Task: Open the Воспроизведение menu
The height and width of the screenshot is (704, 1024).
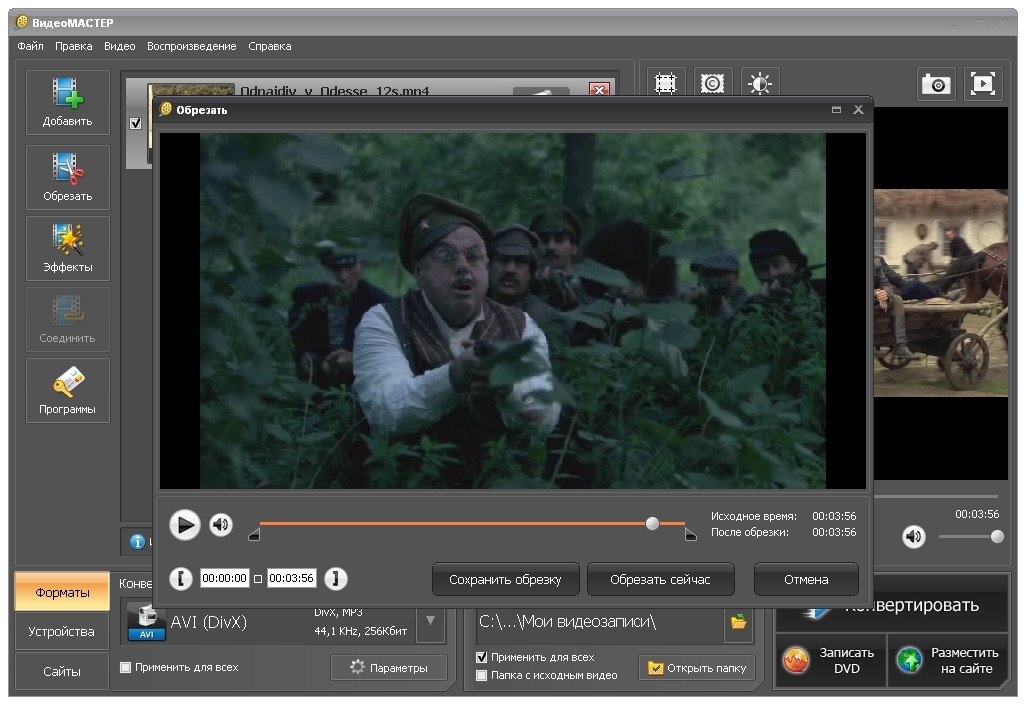Action: pos(191,46)
